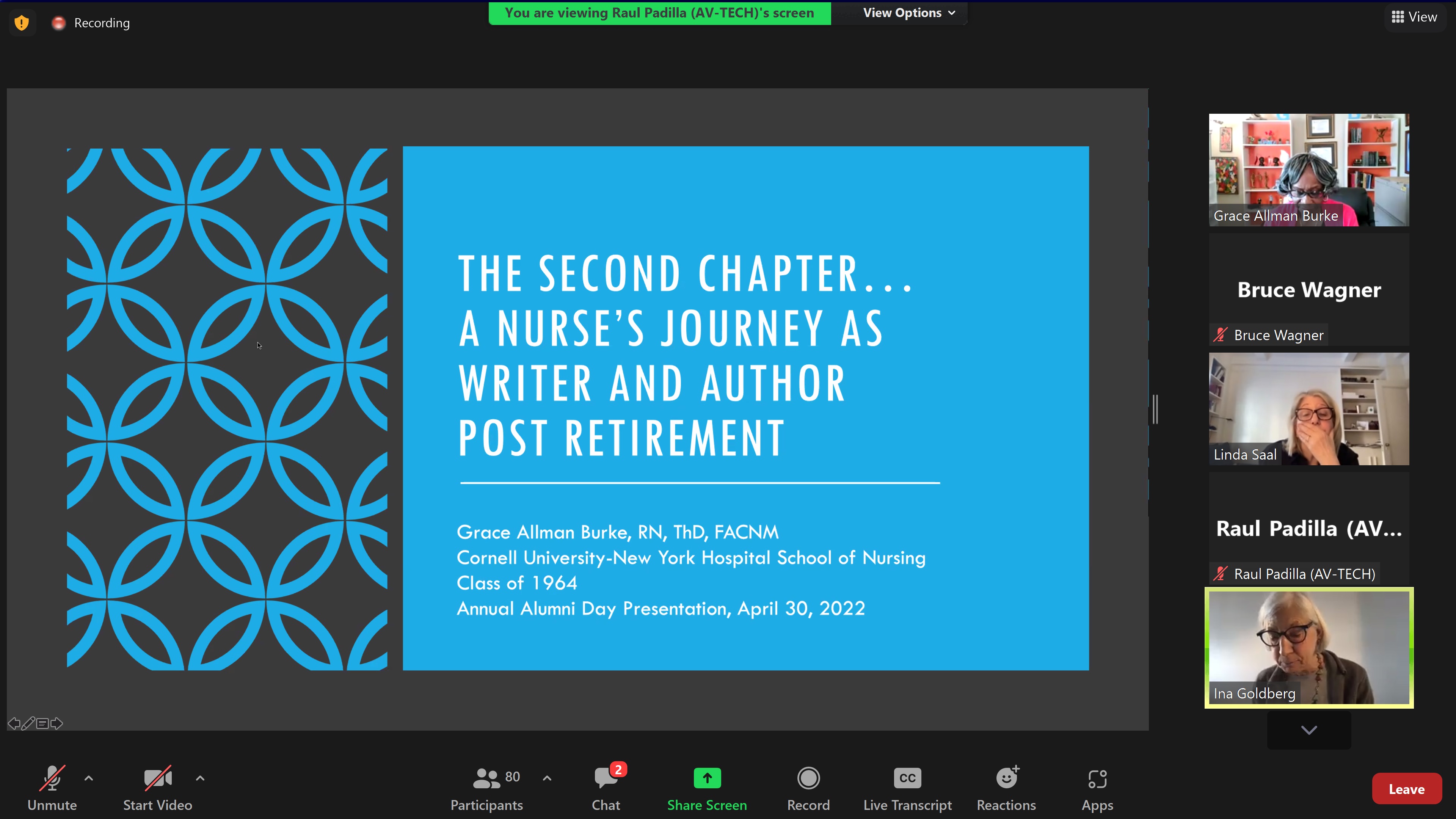Expand video options arrow beside Start Video

click(200, 778)
